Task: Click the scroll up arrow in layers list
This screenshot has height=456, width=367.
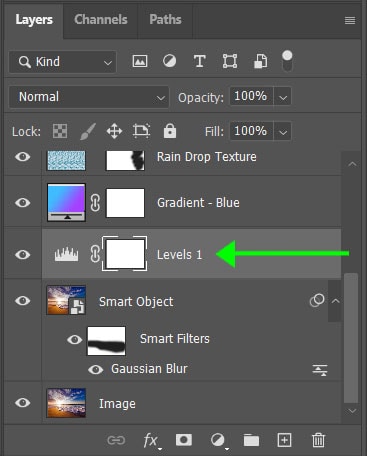Action: tap(352, 164)
